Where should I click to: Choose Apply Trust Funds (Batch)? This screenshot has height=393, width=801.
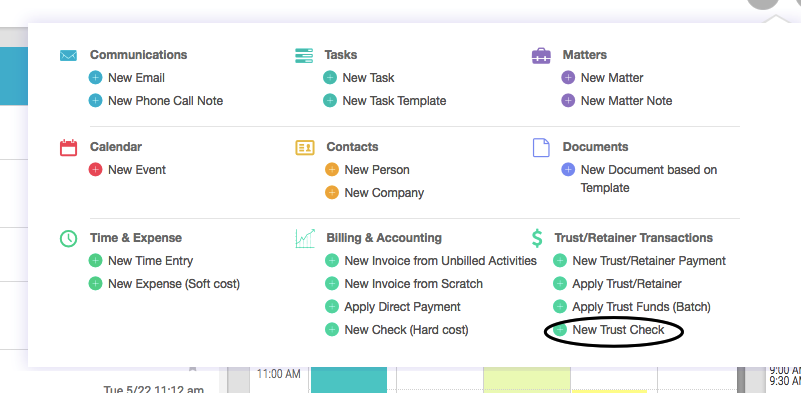(641, 307)
